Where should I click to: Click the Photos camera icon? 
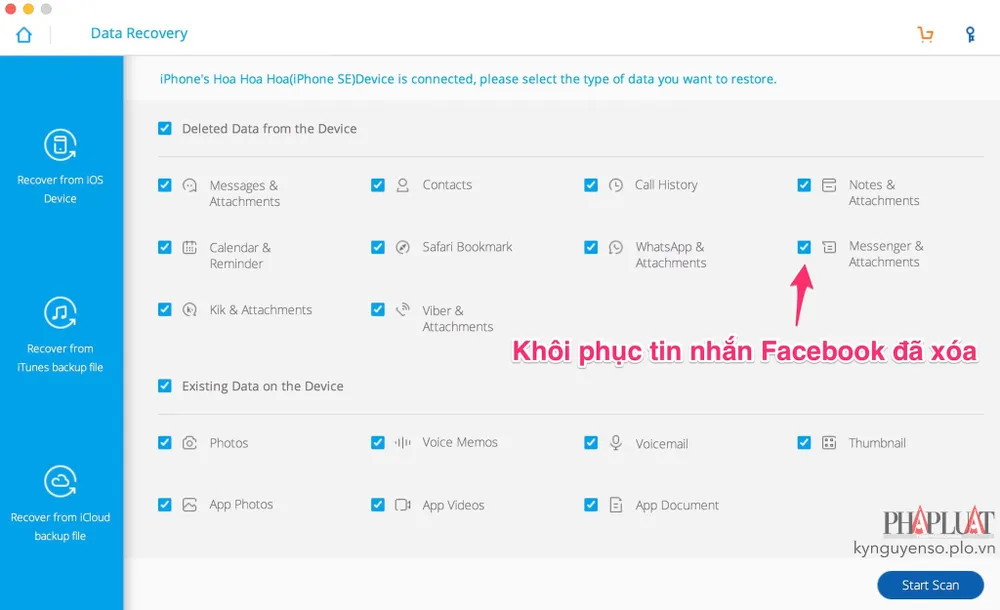(x=190, y=442)
